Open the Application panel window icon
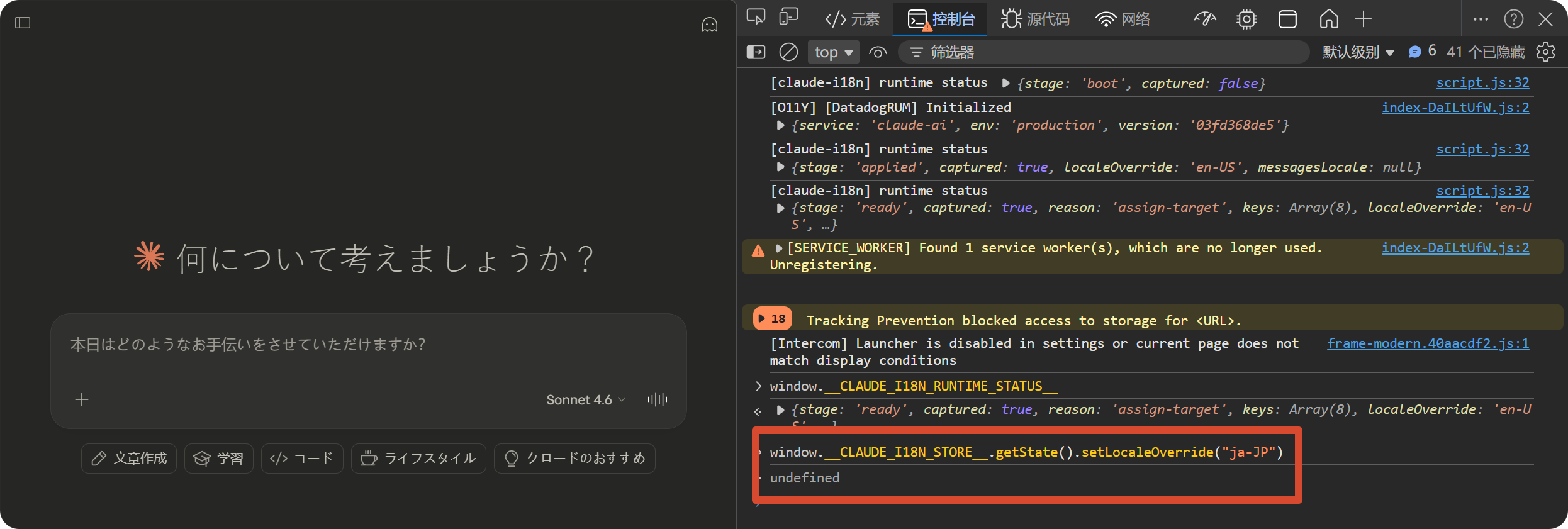The width and height of the screenshot is (1568, 529). click(x=1287, y=19)
